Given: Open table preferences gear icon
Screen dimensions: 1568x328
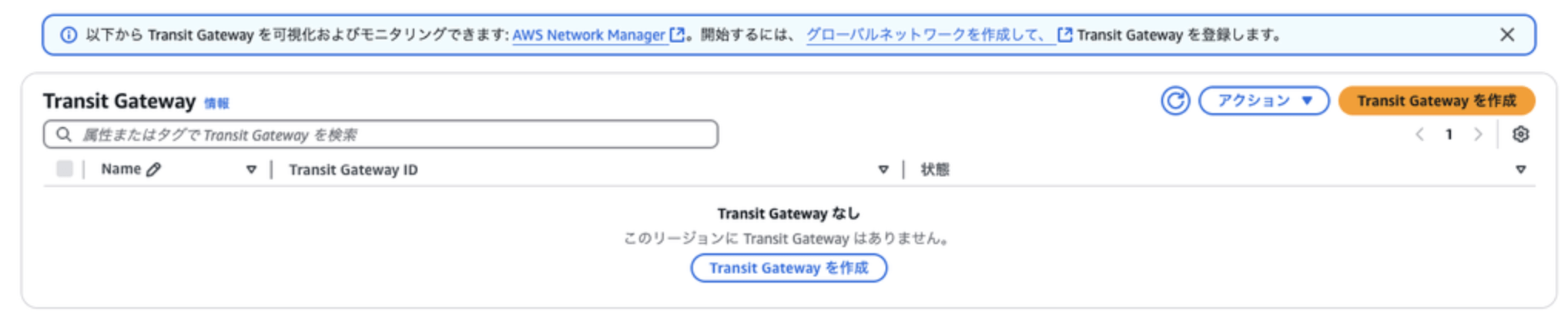Looking at the screenshot, I should coord(1520,135).
